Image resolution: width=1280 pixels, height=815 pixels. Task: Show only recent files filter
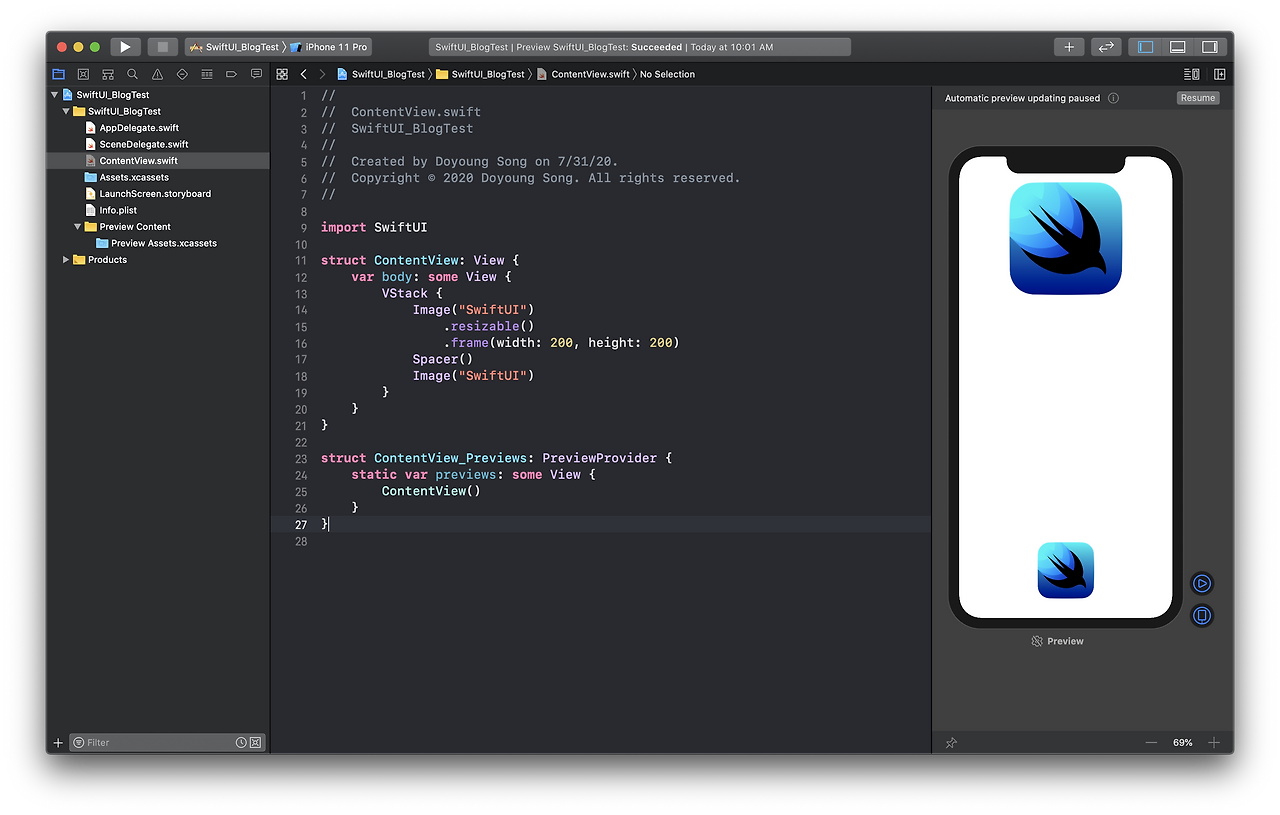click(x=241, y=743)
